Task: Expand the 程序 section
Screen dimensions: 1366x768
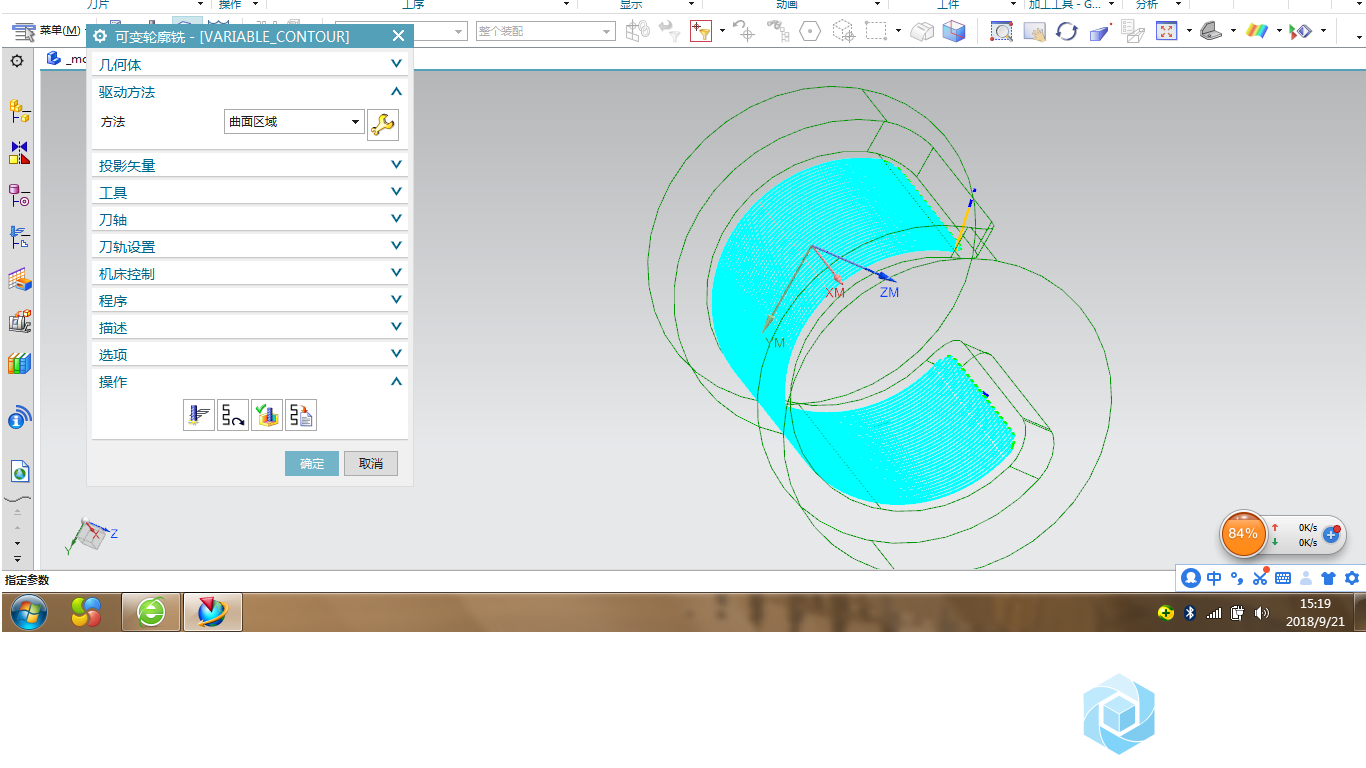Action: (x=250, y=301)
